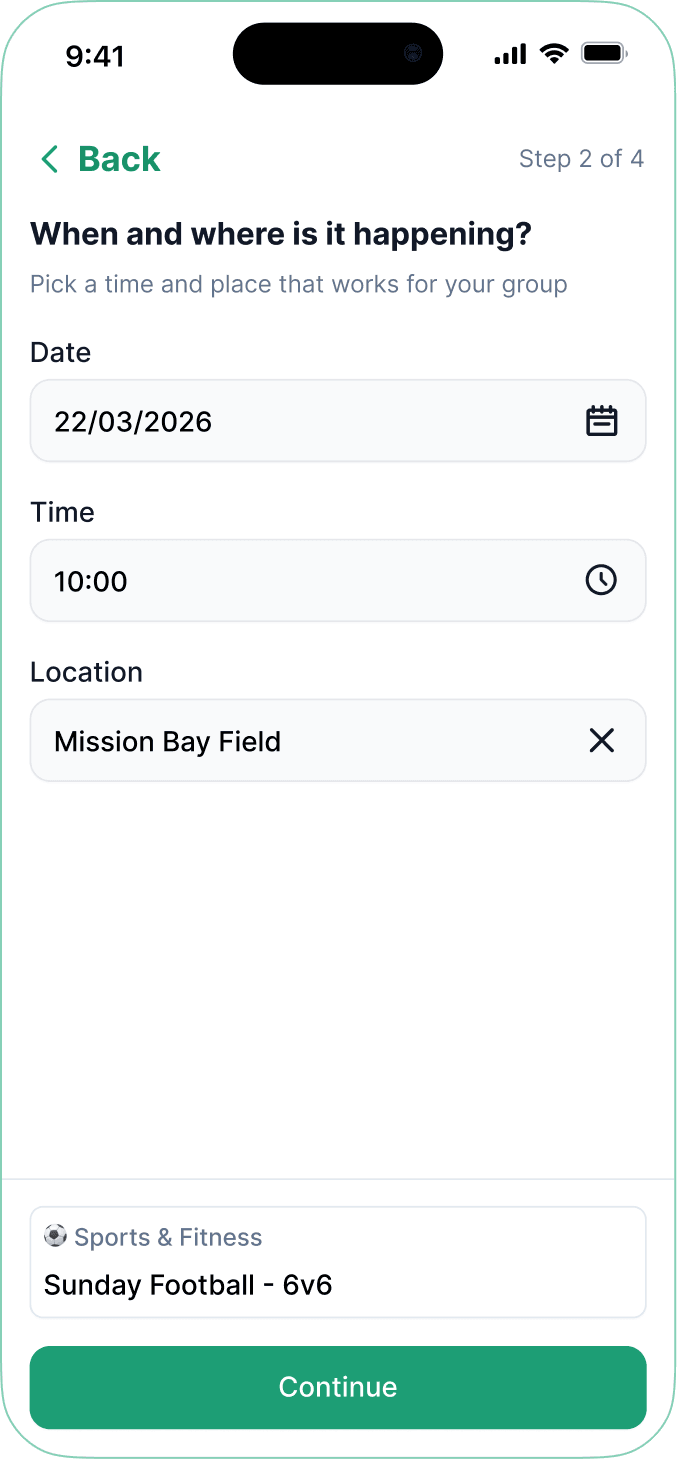The image size is (677, 1459).
Task: Click the Time field label
Action: click(62, 511)
